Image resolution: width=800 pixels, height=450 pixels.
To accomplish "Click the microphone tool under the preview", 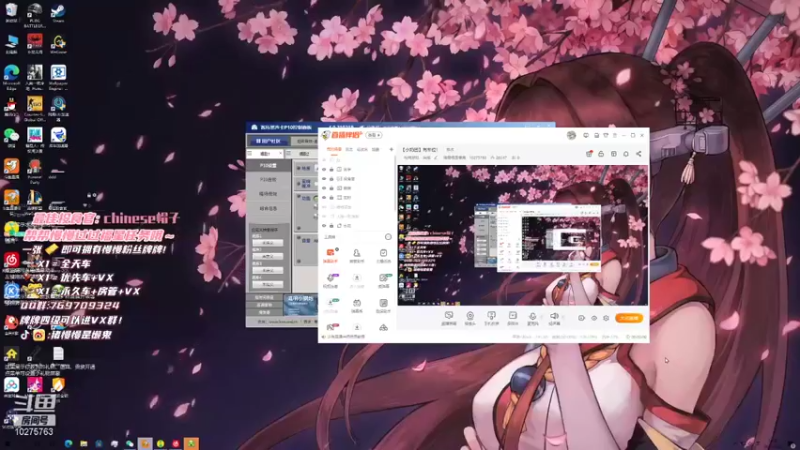I will 533,318.
